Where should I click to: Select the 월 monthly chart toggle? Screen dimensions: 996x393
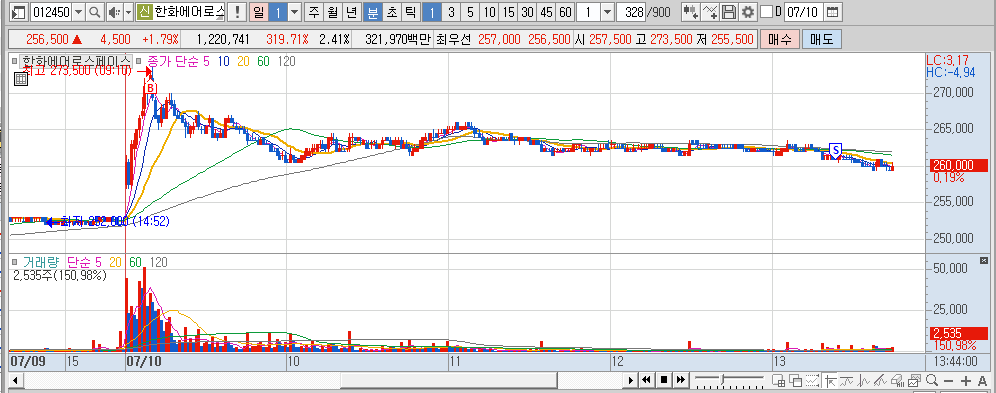[333, 11]
